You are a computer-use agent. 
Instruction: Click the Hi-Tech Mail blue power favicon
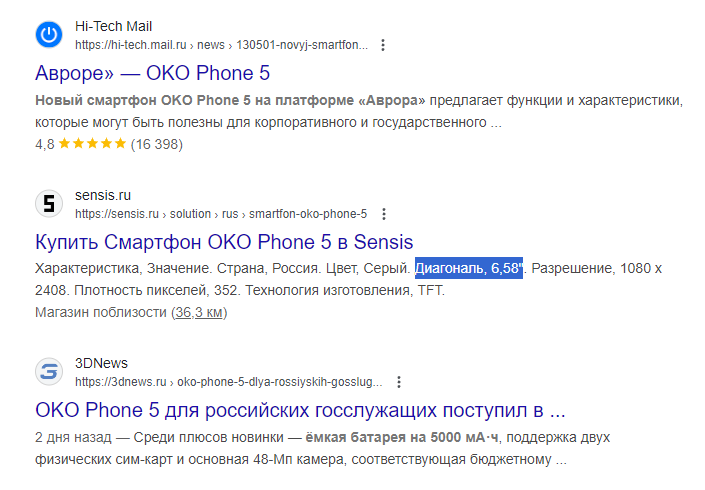point(49,35)
